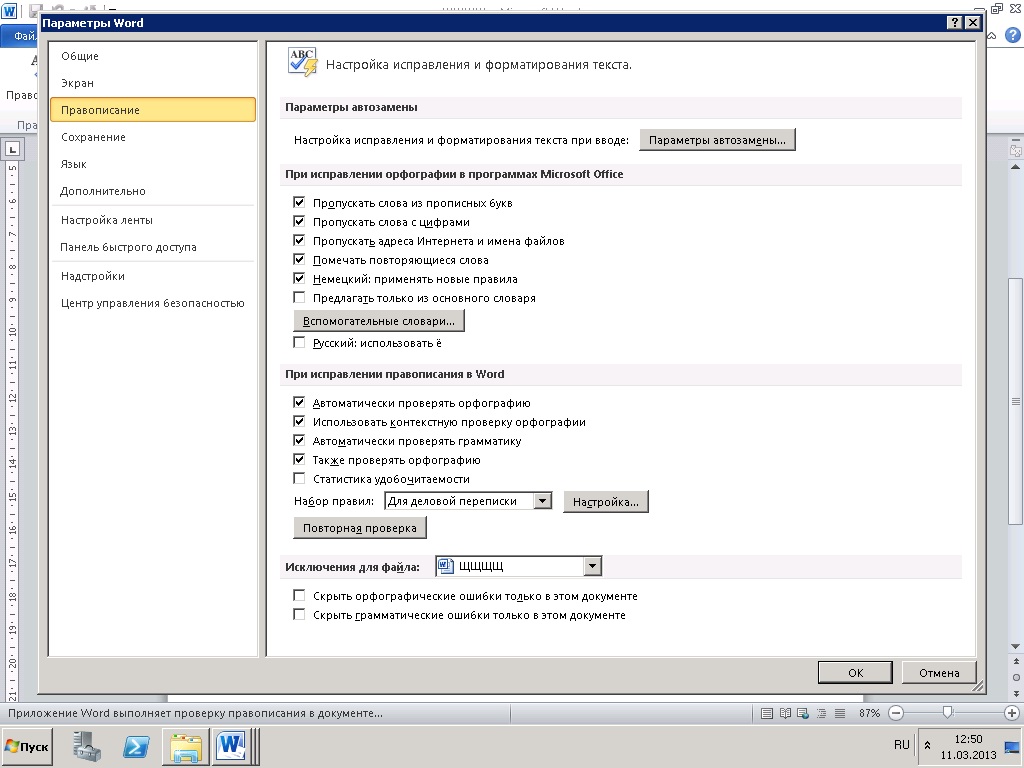Open Надстройки category

point(153,276)
